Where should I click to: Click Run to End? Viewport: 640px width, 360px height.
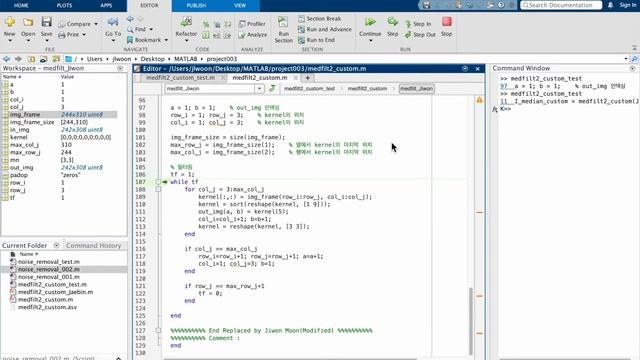[x=317, y=40]
